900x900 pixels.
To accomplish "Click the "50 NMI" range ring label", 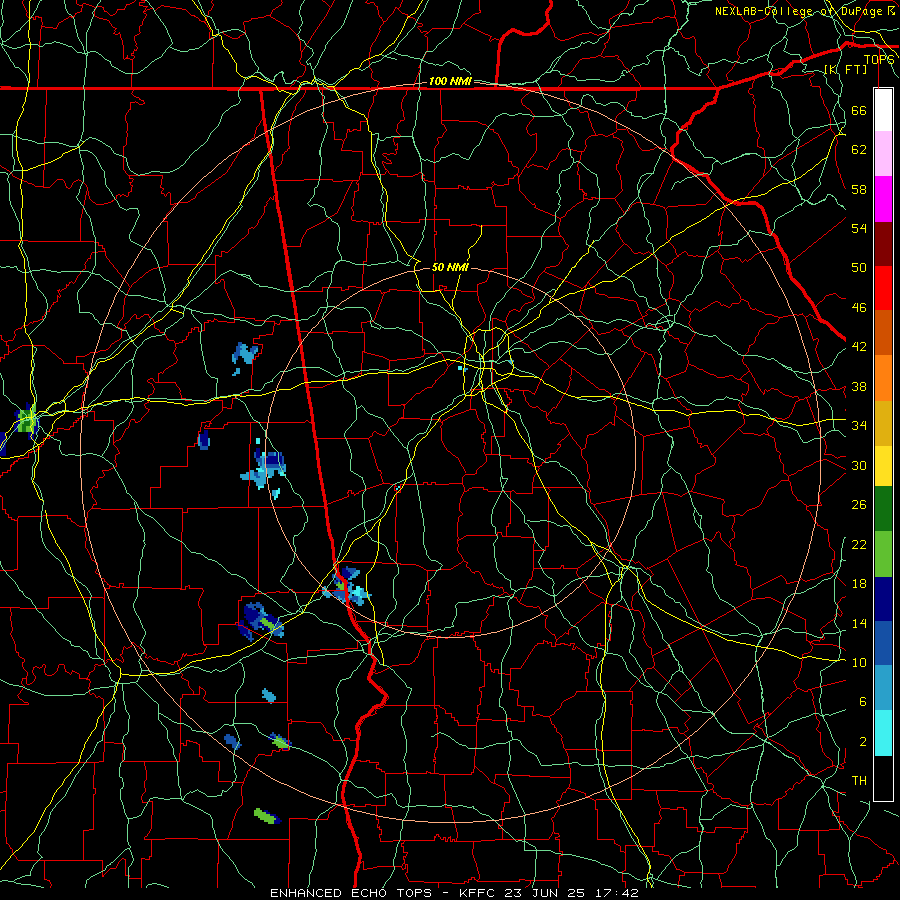I will point(450,267).
